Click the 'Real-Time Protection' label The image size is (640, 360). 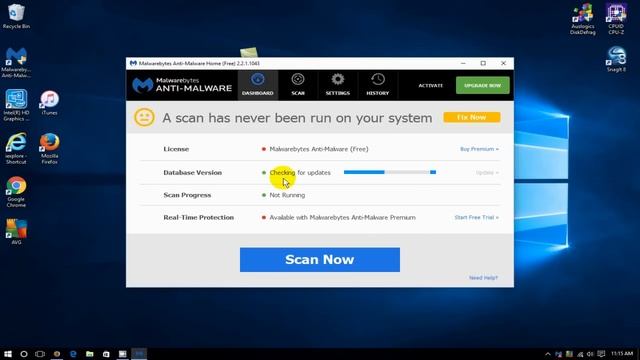coord(198,218)
